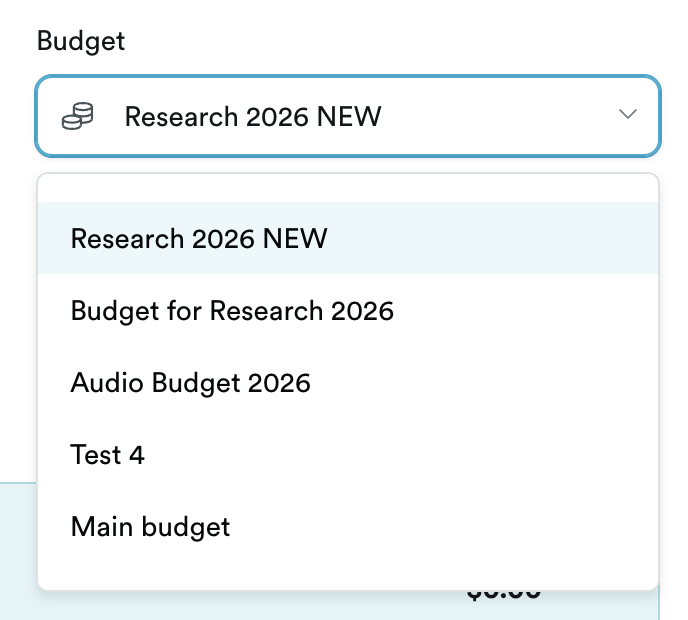
Task: Collapse the Budget dropdown with the chevron arrow
Action: tap(627, 114)
